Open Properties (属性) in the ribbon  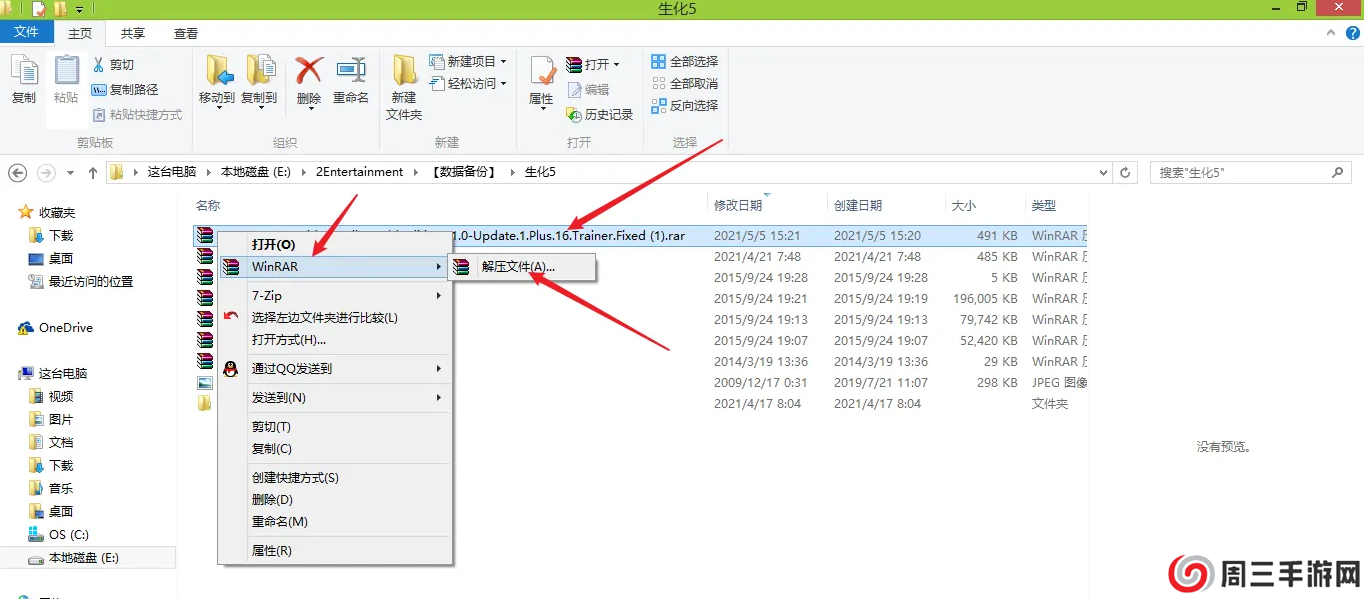[x=541, y=74]
